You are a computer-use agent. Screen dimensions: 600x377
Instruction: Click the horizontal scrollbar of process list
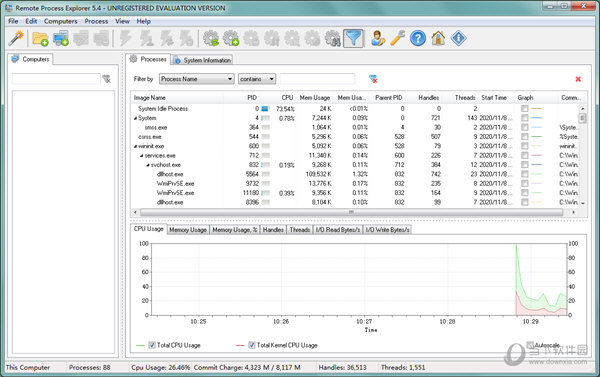[351, 212]
